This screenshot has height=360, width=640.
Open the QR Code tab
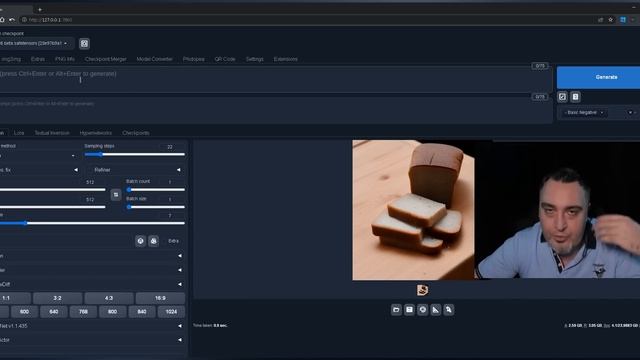point(225,59)
